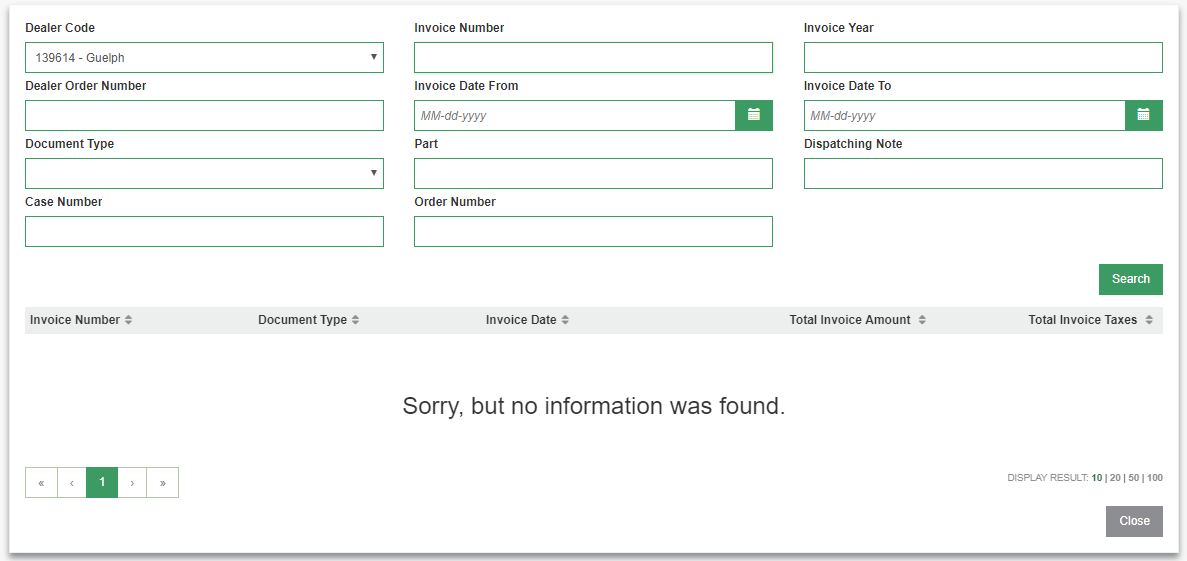Go to next page arrow
The image size is (1187, 561).
(x=132, y=482)
